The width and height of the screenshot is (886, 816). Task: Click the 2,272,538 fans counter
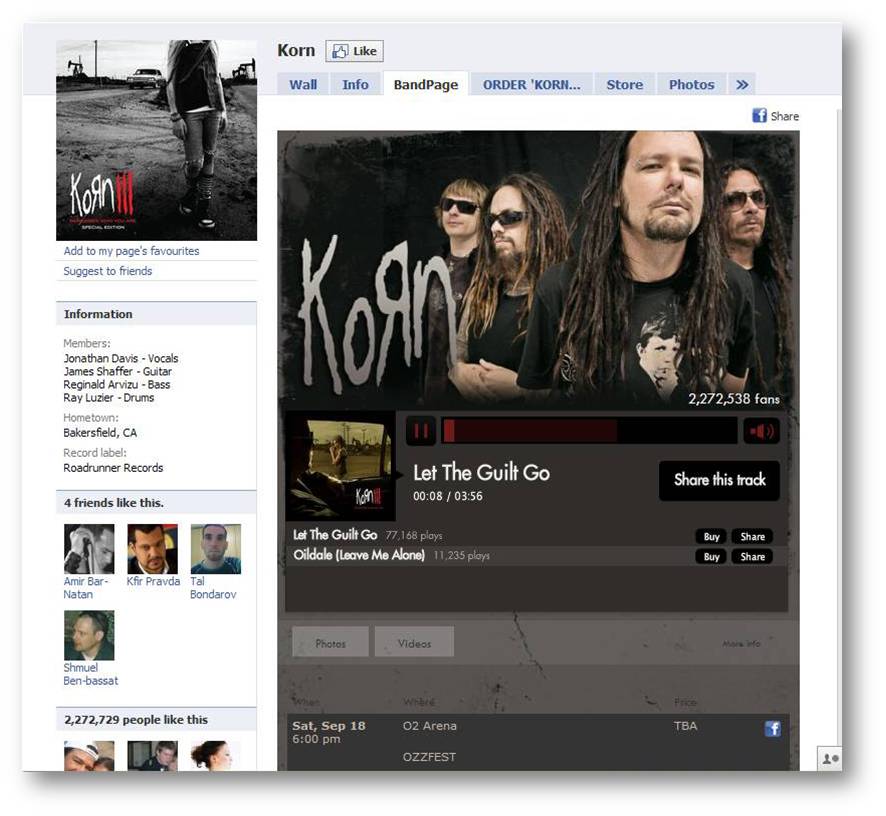(x=733, y=399)
